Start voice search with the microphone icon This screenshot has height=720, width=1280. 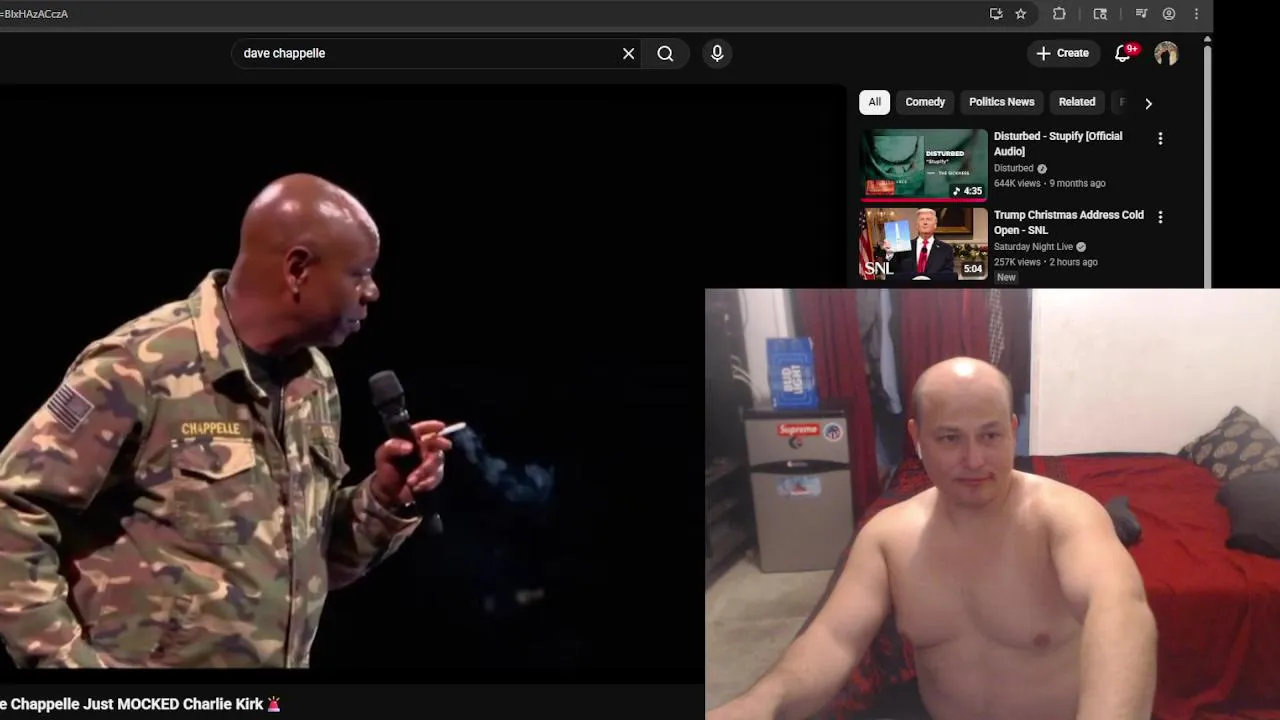(717, 53)
